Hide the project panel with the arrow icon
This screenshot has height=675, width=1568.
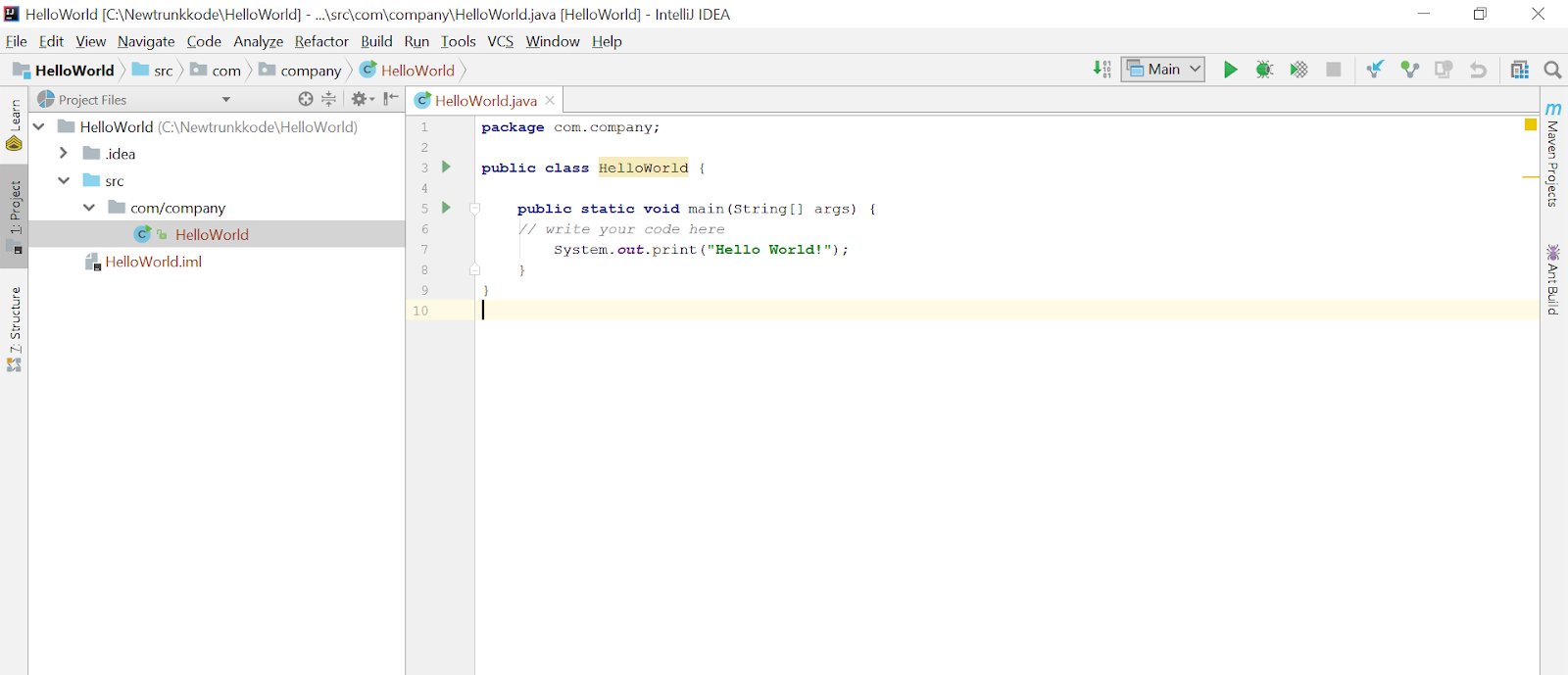tap(391, 98)
